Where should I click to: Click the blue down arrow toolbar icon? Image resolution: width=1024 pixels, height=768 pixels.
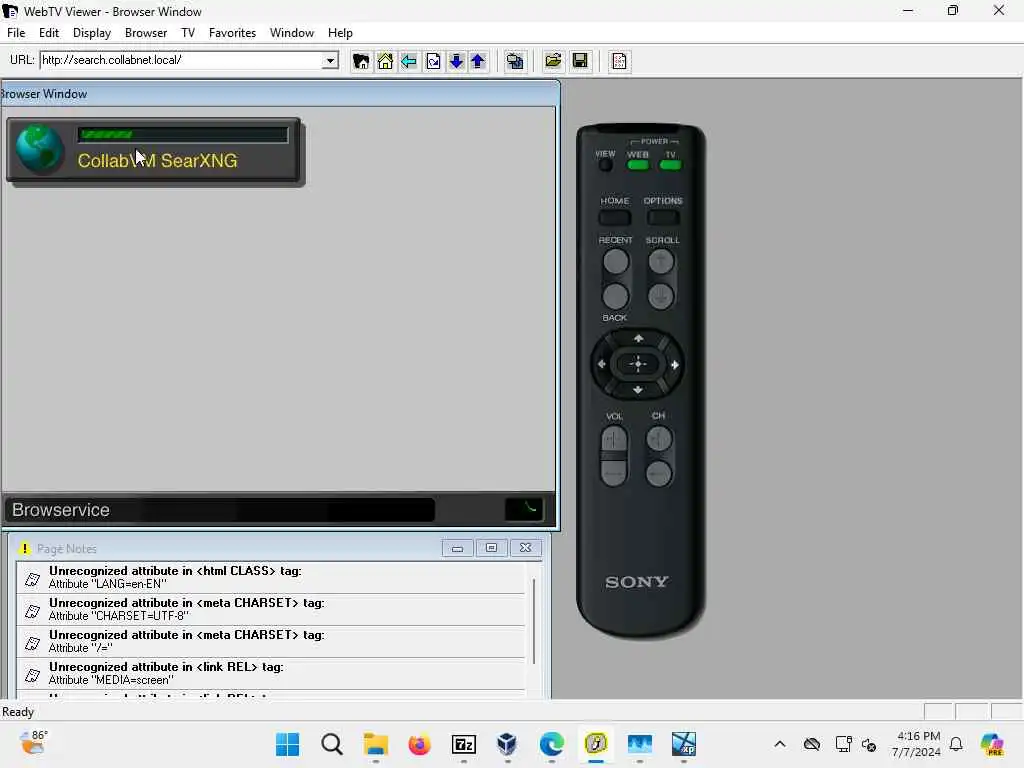click(456, 61)
